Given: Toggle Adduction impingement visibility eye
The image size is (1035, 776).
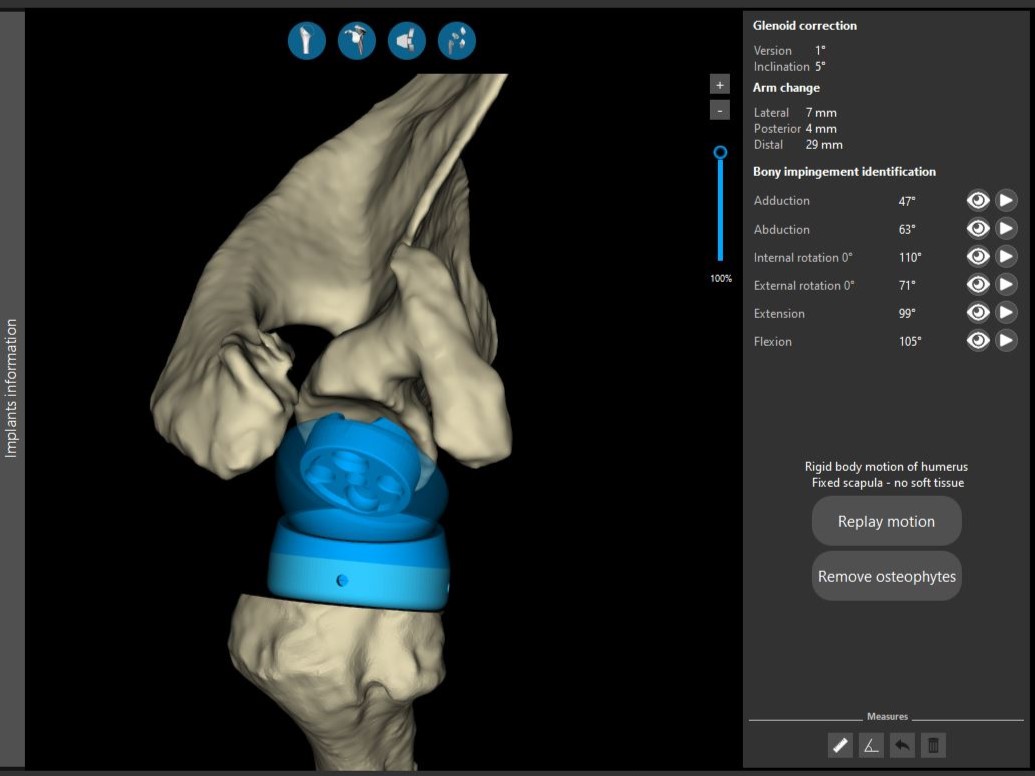Looking at the screenshot, I should [977, 201].
